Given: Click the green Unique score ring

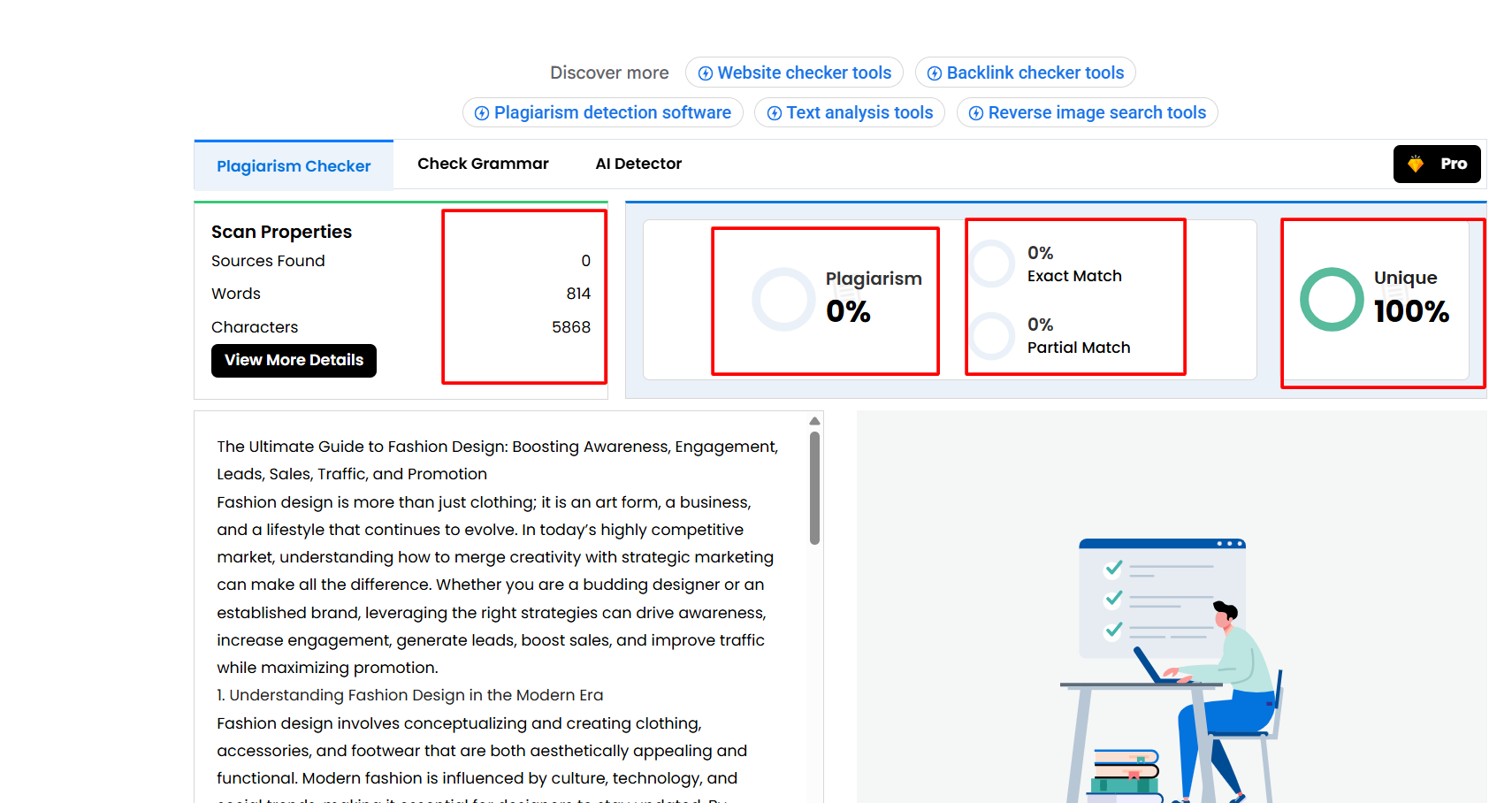Looking at the screenshot, I should click(1331, 299).
